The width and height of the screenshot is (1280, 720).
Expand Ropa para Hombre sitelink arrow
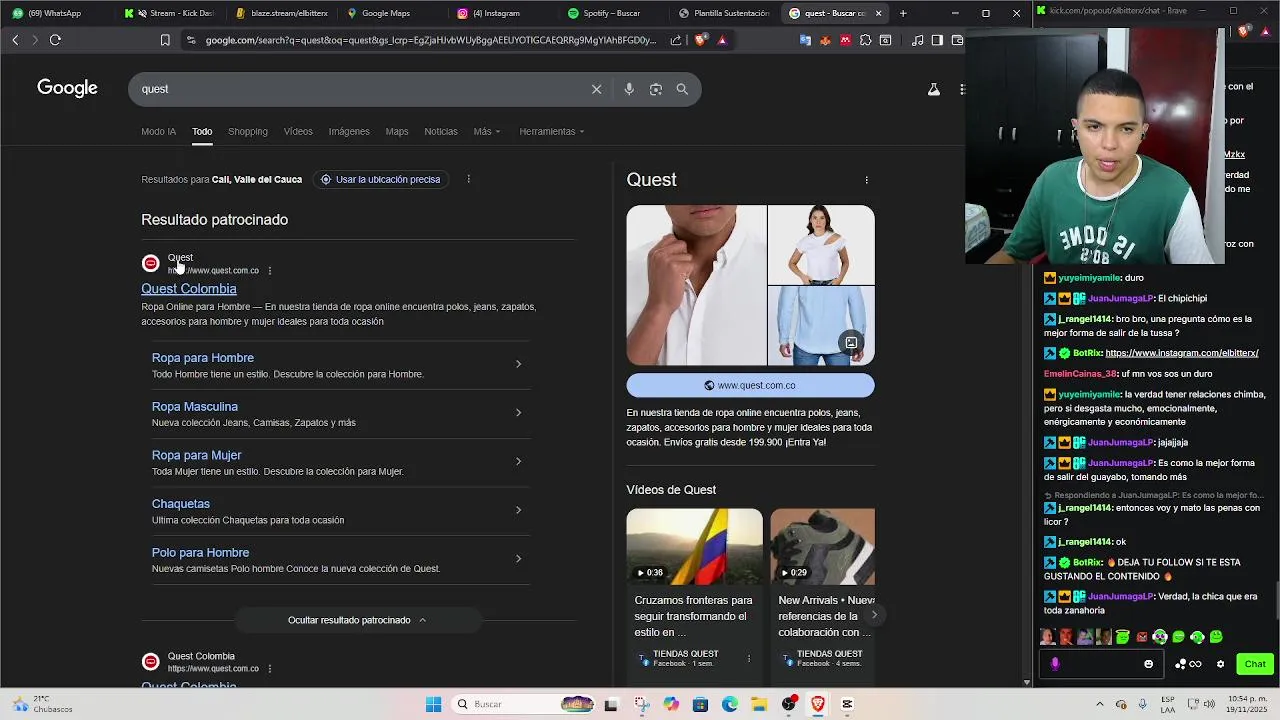click(x=518, y=364)
